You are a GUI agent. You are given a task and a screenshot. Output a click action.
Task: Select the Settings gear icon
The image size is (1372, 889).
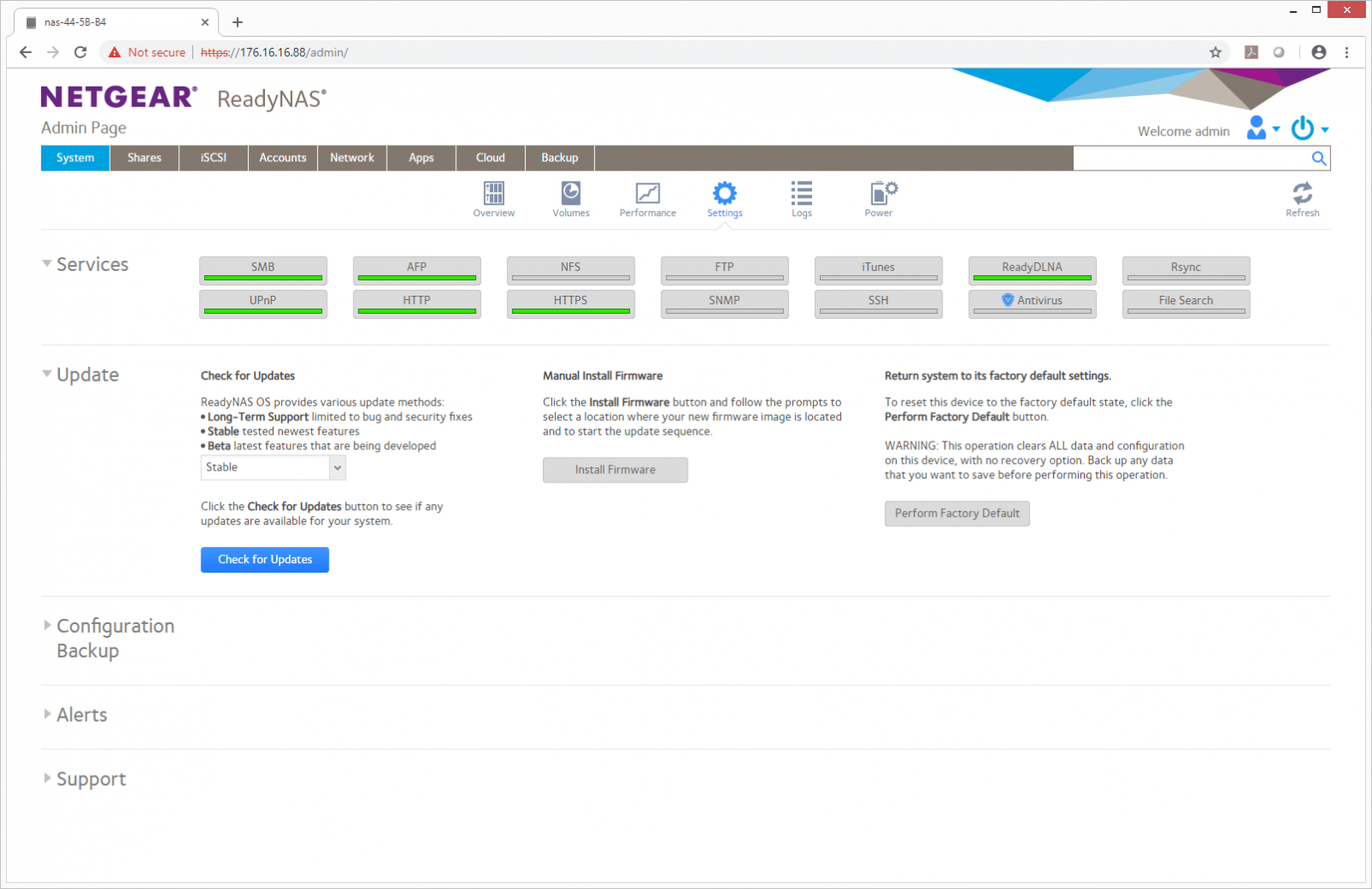coord(725,193)
